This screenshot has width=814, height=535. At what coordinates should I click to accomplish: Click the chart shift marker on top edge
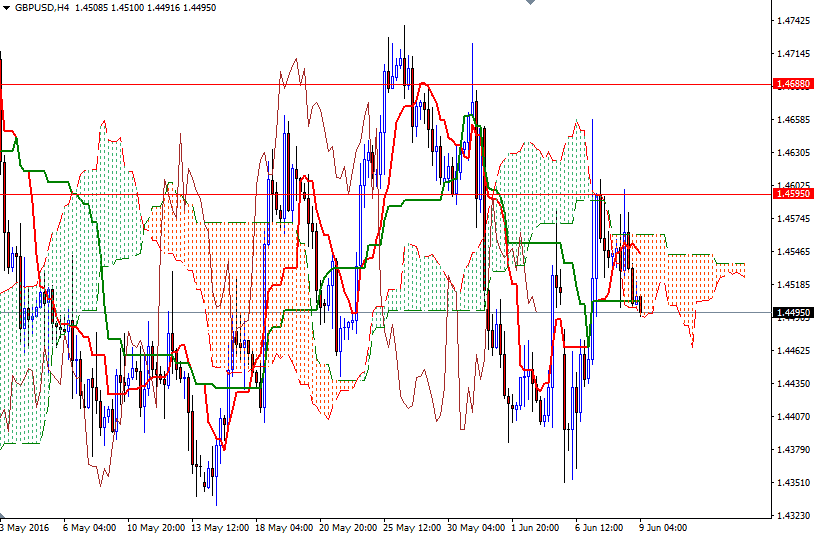coord(531,4)
